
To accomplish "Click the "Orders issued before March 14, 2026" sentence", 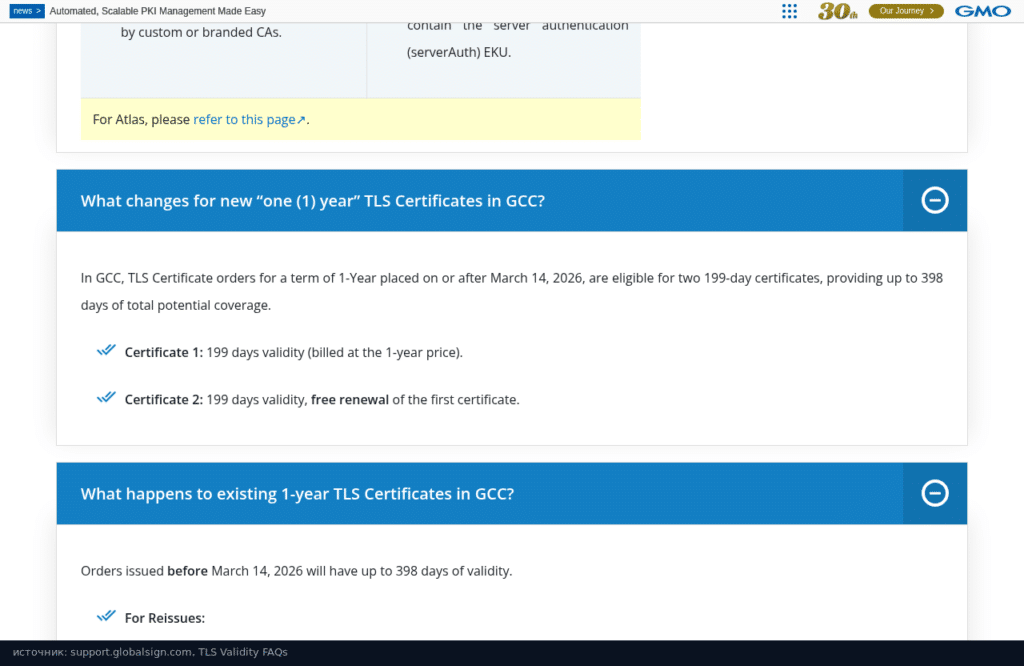I will coord(296,571).
